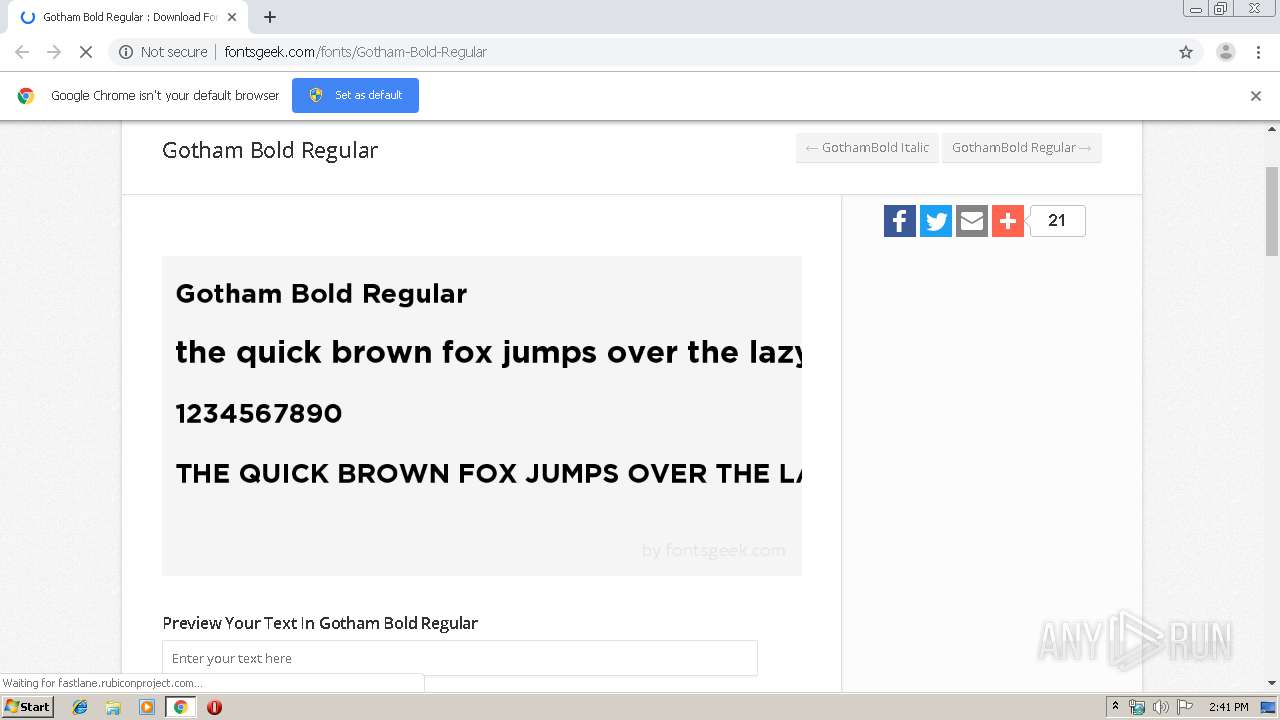The height and width of the screenshot is (720, 1280).
Task: Select the Gotham Bold Regular browser tab
Action: click(x=127, y=17)
